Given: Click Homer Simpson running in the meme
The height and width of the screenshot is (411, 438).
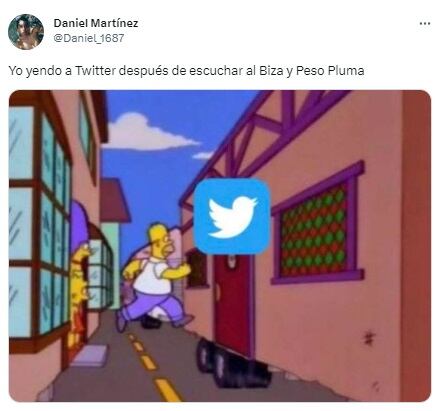Looking at the screenshot, I should pos(154,277).
